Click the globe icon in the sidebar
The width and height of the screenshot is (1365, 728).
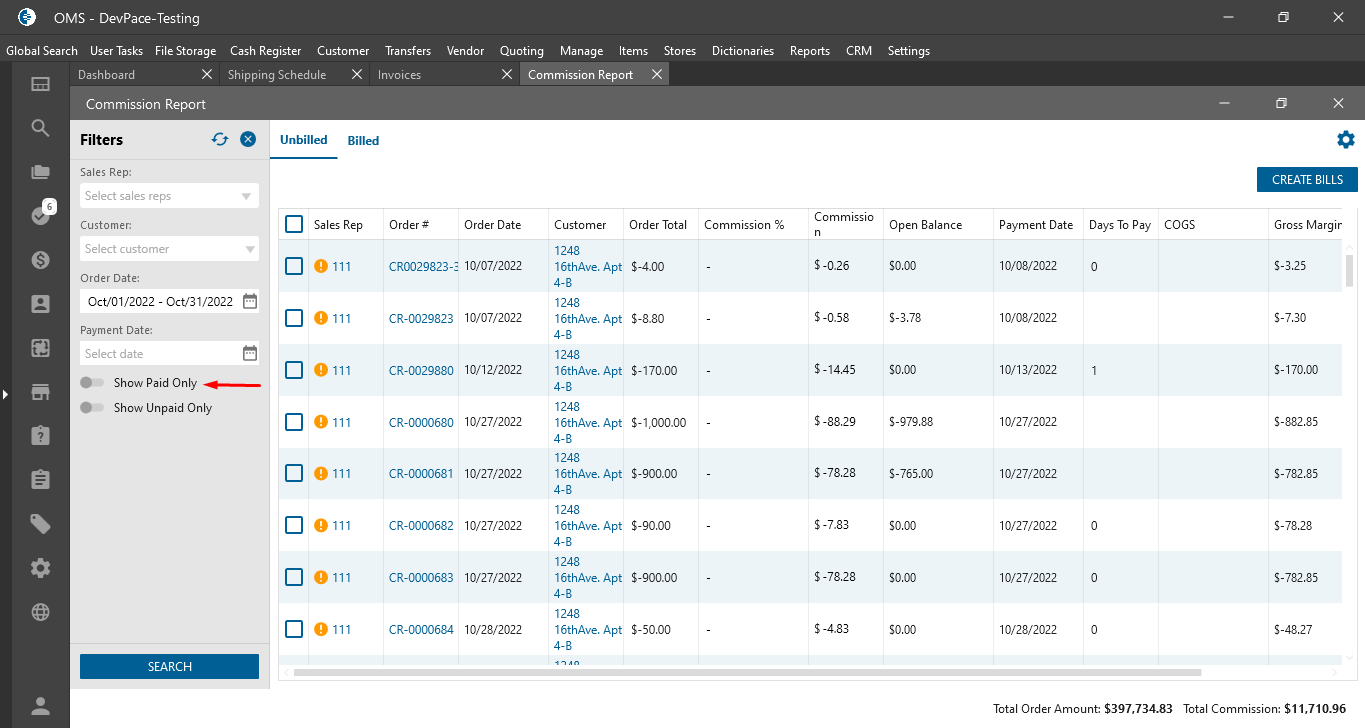click(x=40, y=612)
